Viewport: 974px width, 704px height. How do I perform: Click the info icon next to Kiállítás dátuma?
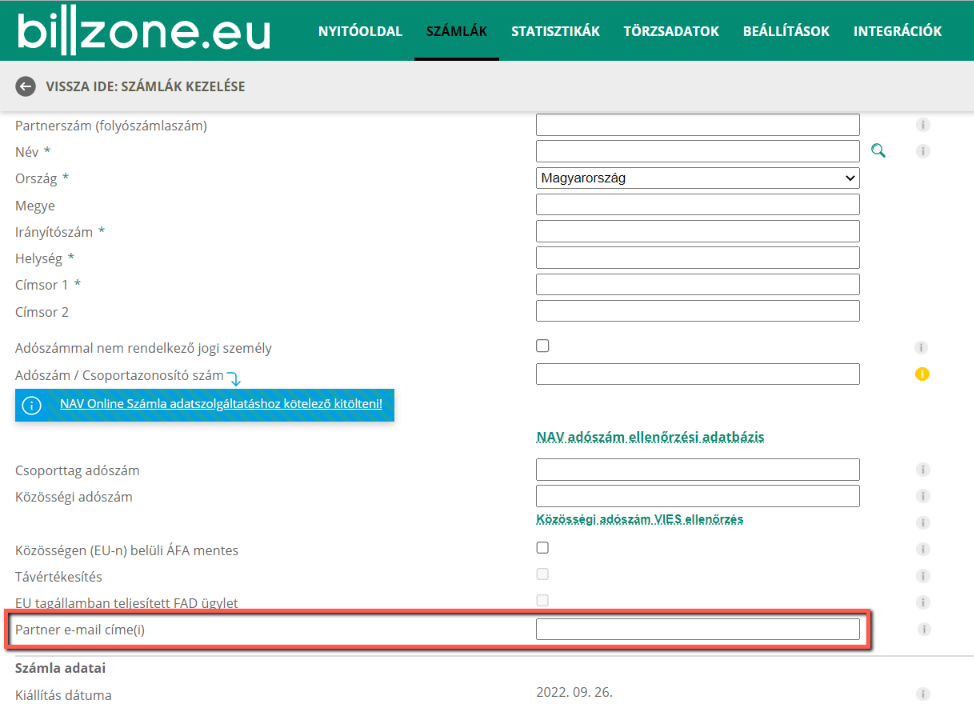coord(922,694)
